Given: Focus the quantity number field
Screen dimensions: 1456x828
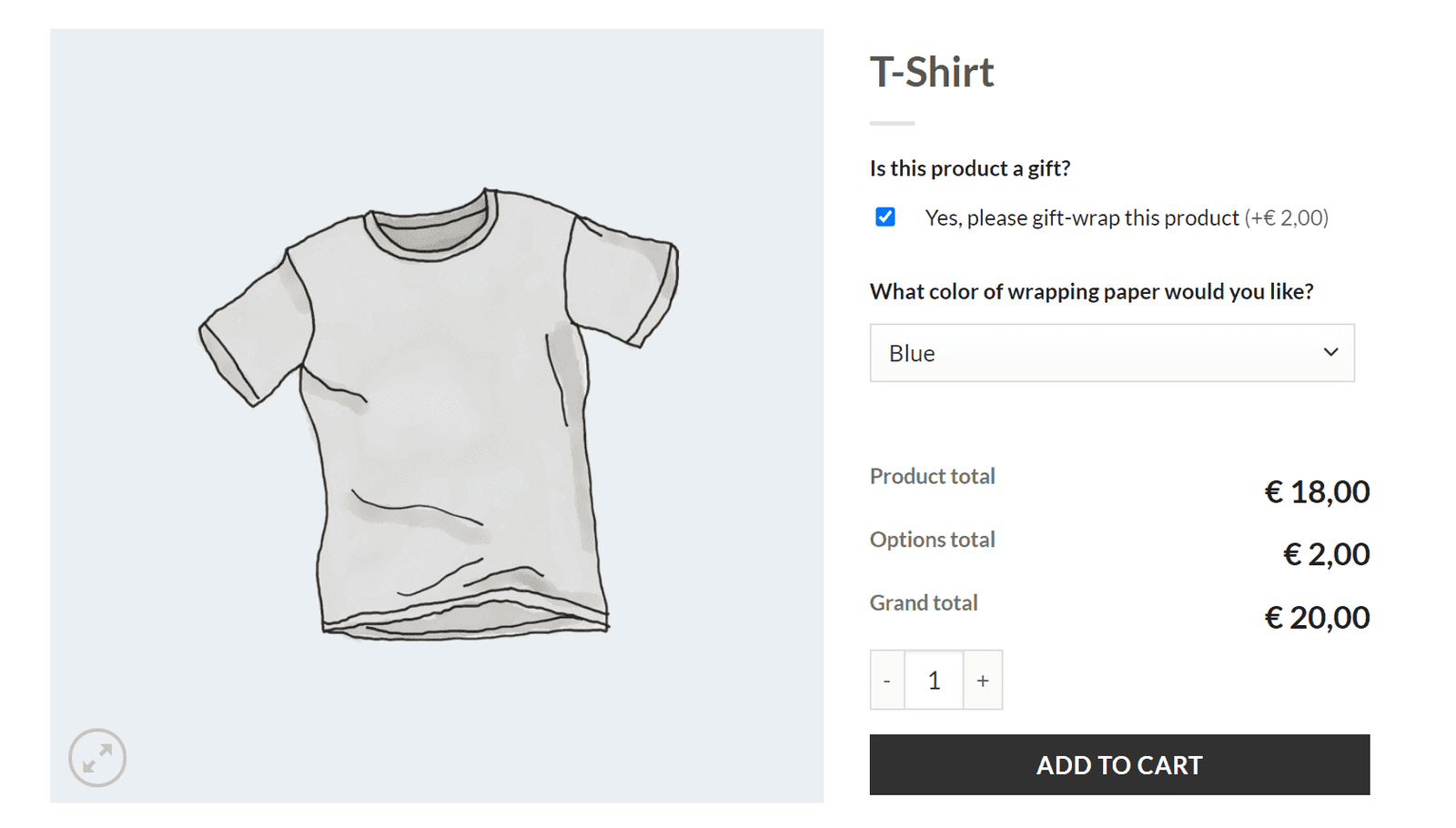Looking at the screenshot, I should (x=934, y=681).
